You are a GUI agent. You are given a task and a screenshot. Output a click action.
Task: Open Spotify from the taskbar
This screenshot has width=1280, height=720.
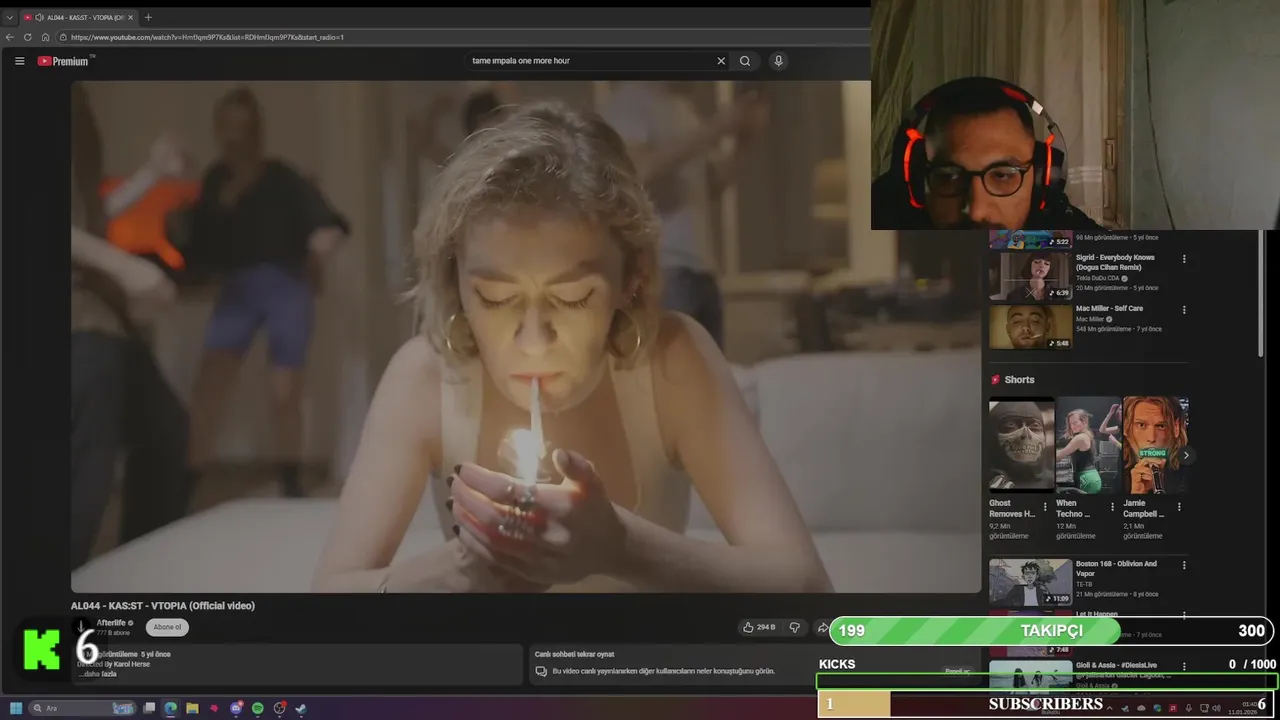(257, 708)
